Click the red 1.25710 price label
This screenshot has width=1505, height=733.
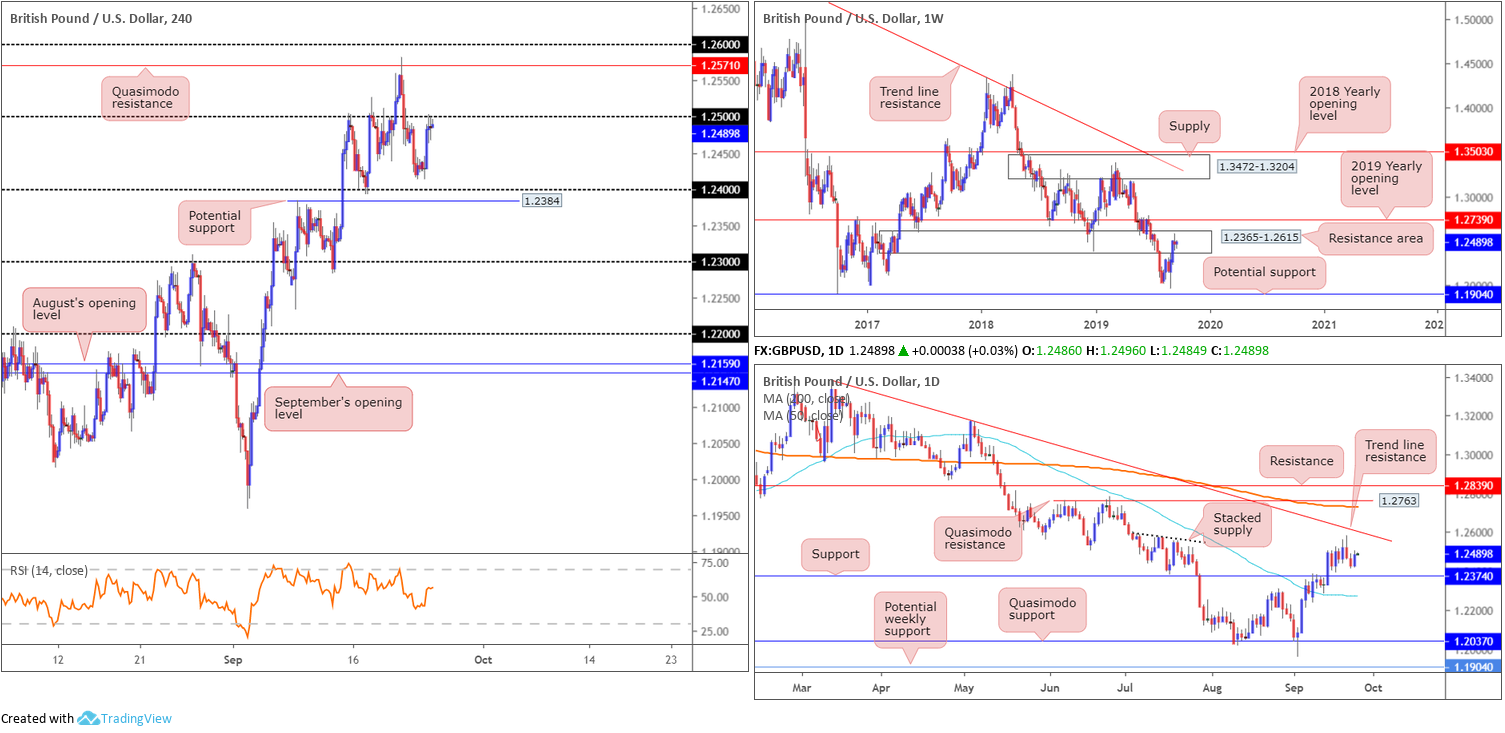click(718, 64)
